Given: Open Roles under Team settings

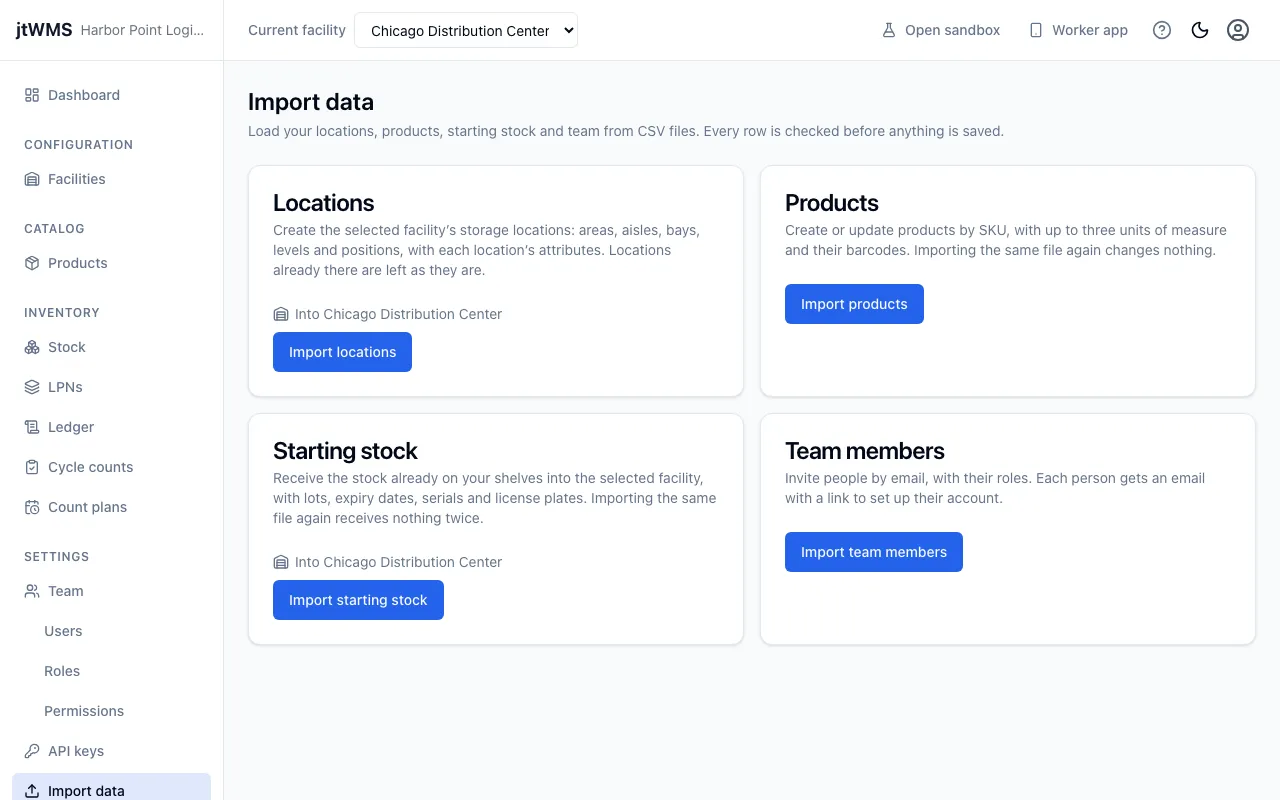Looking at the screenshot, I should pos(62,671).
